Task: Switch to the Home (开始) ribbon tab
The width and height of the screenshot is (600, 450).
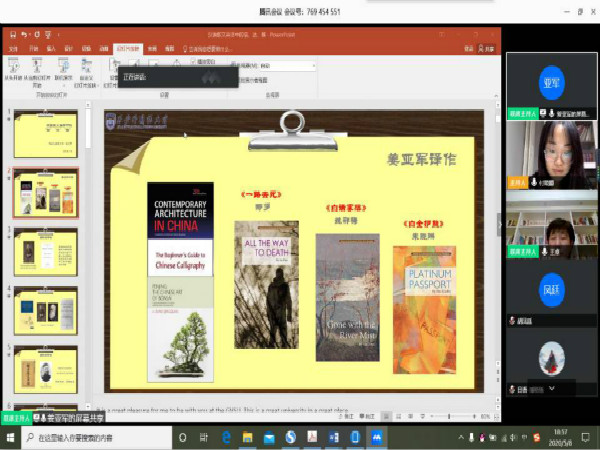Action: [x=34, y=49]
